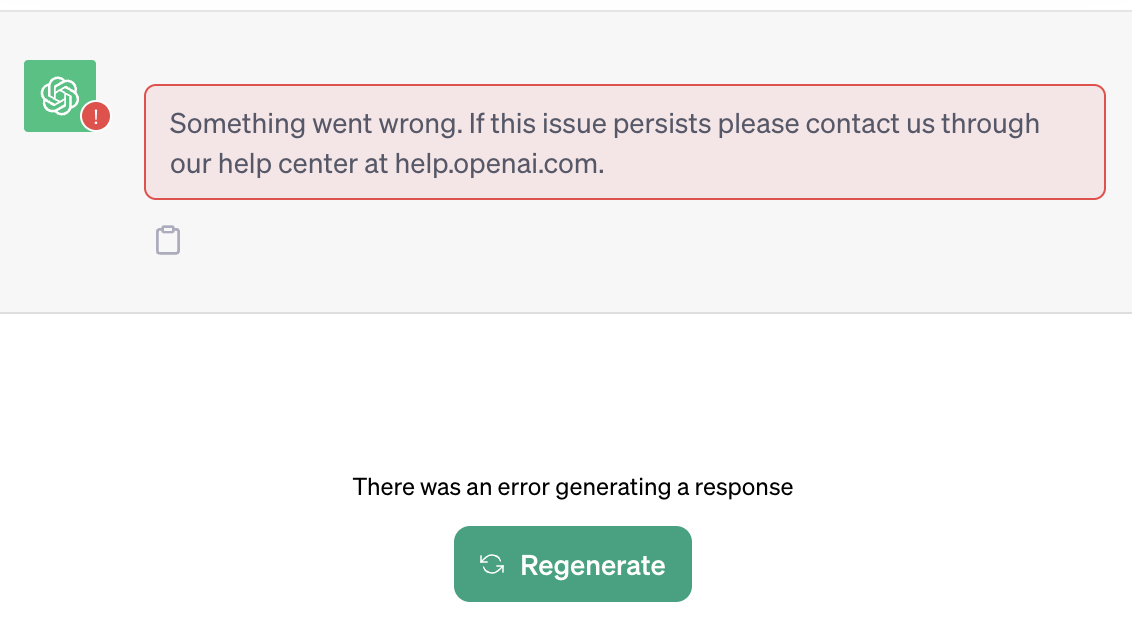1132x626 pixels.
Task: Click the circular arrows regenerate icon
Action: tap(492, 564)
